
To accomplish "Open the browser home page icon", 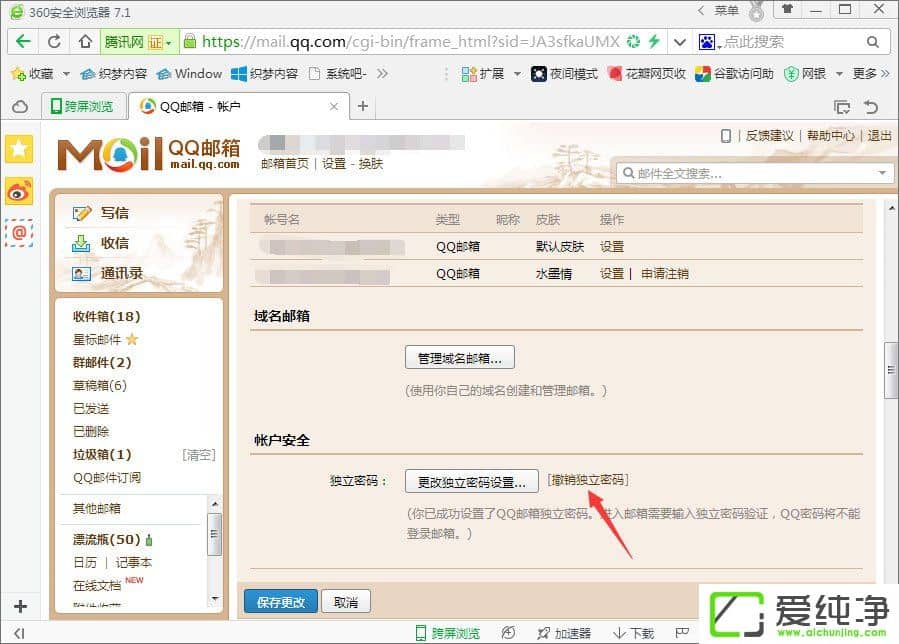I will pyautogui.click(x=85, y=42).
